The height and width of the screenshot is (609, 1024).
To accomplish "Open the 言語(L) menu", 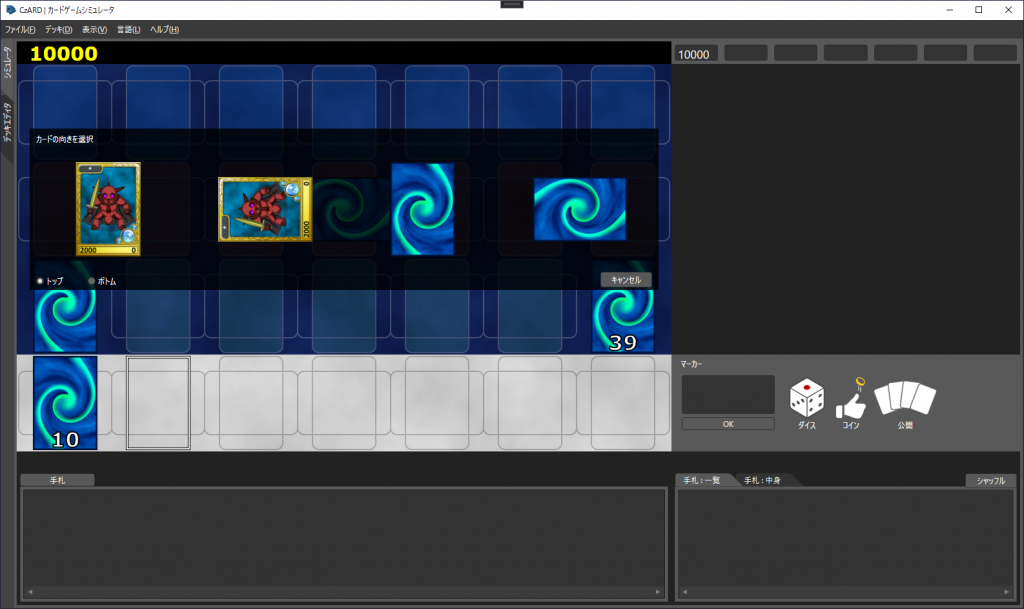I will (x=129, y=29).
